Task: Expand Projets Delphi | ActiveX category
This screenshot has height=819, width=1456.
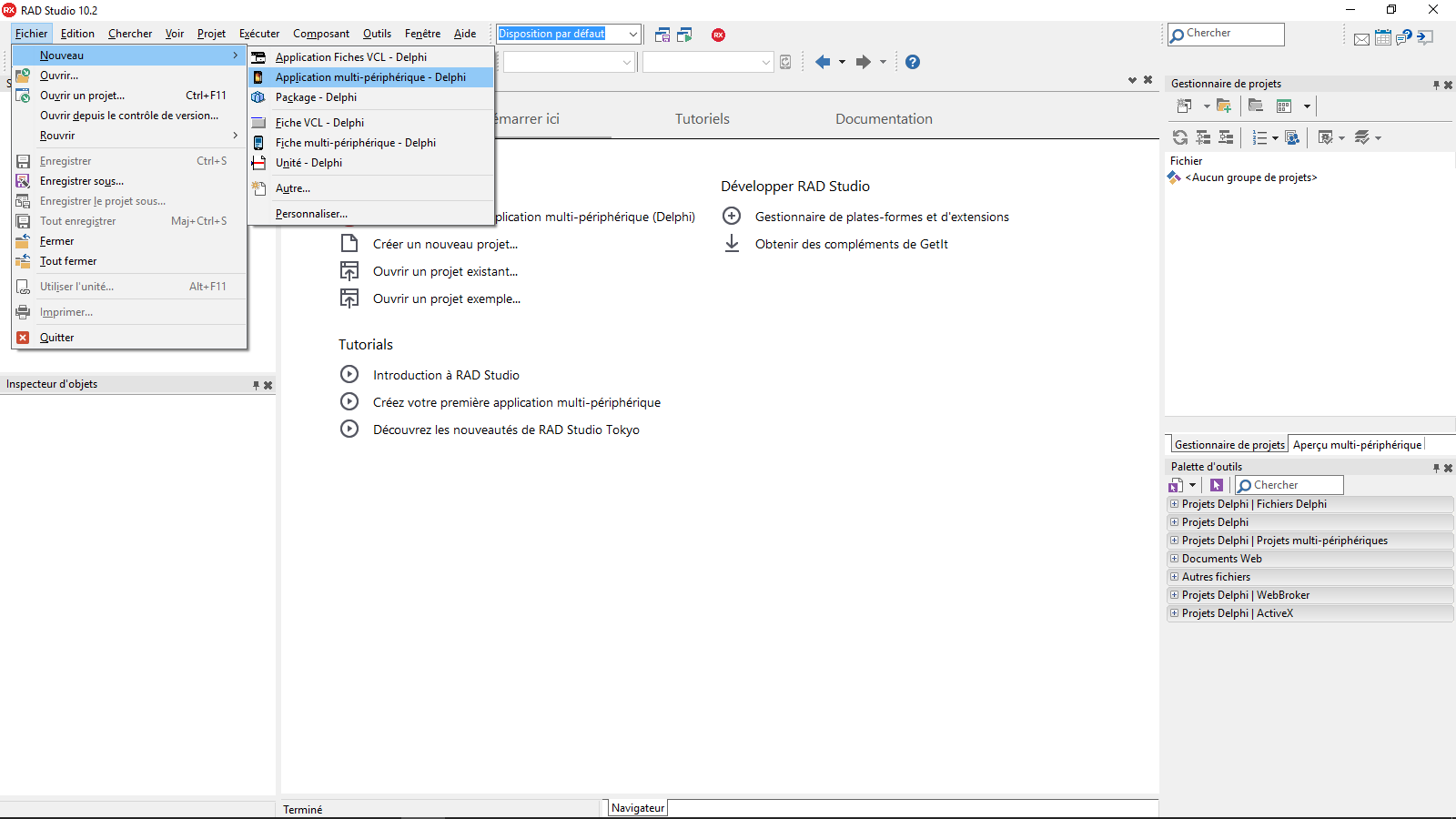Action: pos(1174,612)
